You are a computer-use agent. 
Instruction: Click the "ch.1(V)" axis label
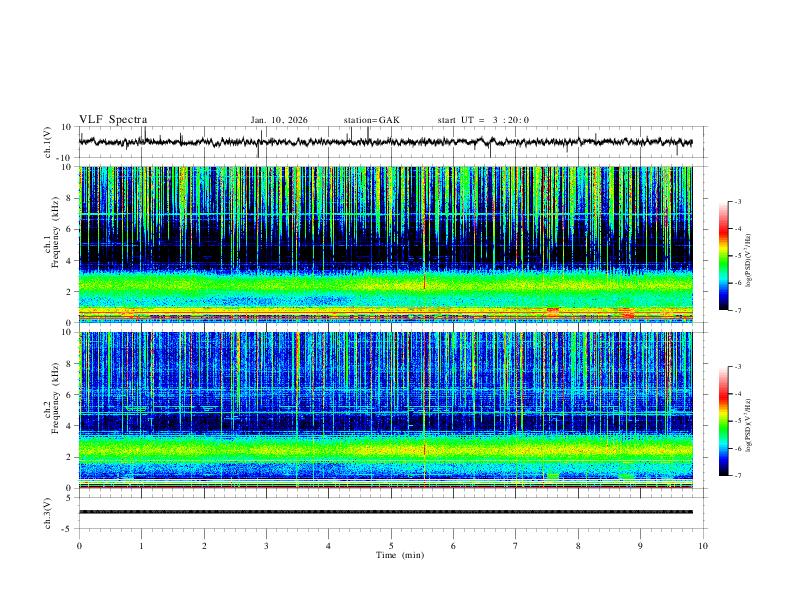tap(48, 142)
